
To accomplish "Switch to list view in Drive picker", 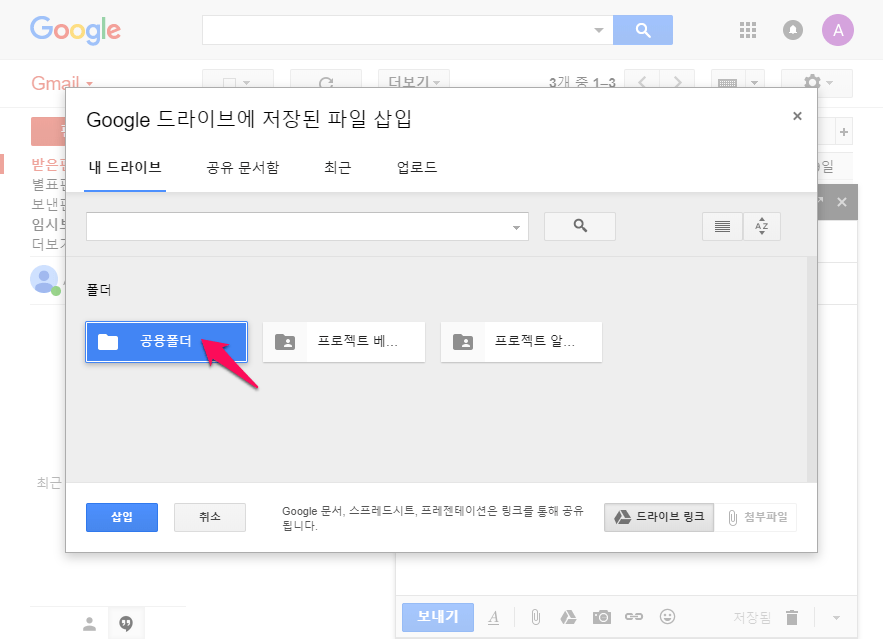I will pos(722,227).
